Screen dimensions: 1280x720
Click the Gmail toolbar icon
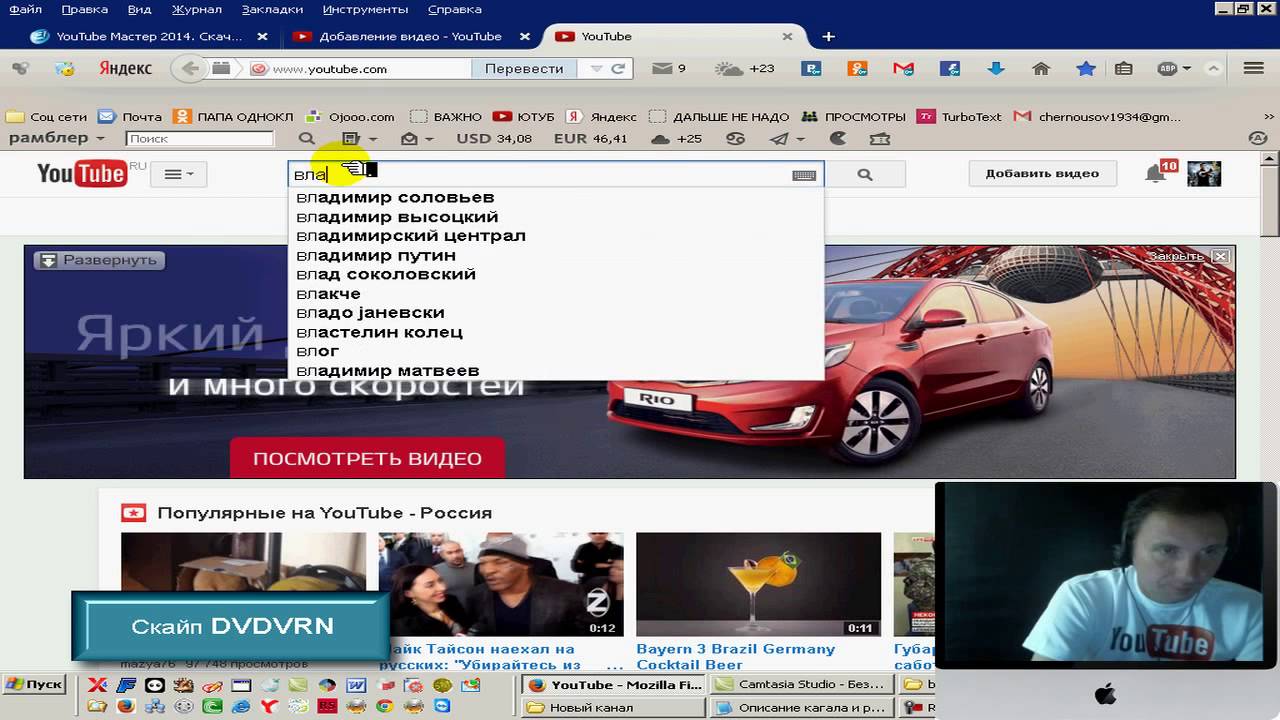click(x=904, y=69)
